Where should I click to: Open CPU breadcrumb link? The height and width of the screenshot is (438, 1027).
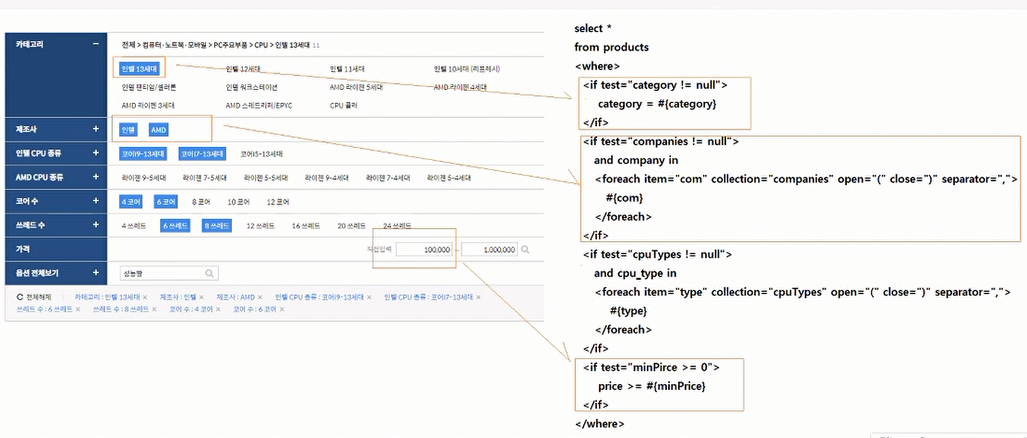[x=261, y=45]
